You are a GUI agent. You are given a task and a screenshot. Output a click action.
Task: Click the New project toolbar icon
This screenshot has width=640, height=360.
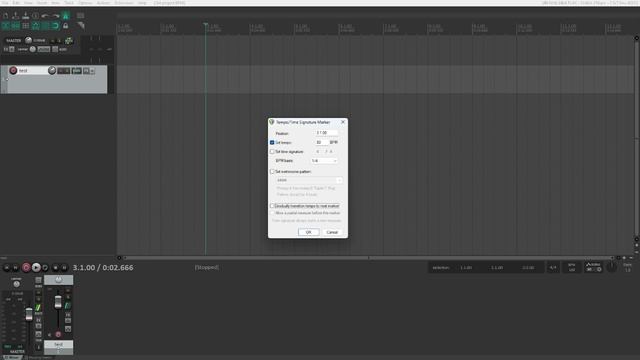click(6, 16)
